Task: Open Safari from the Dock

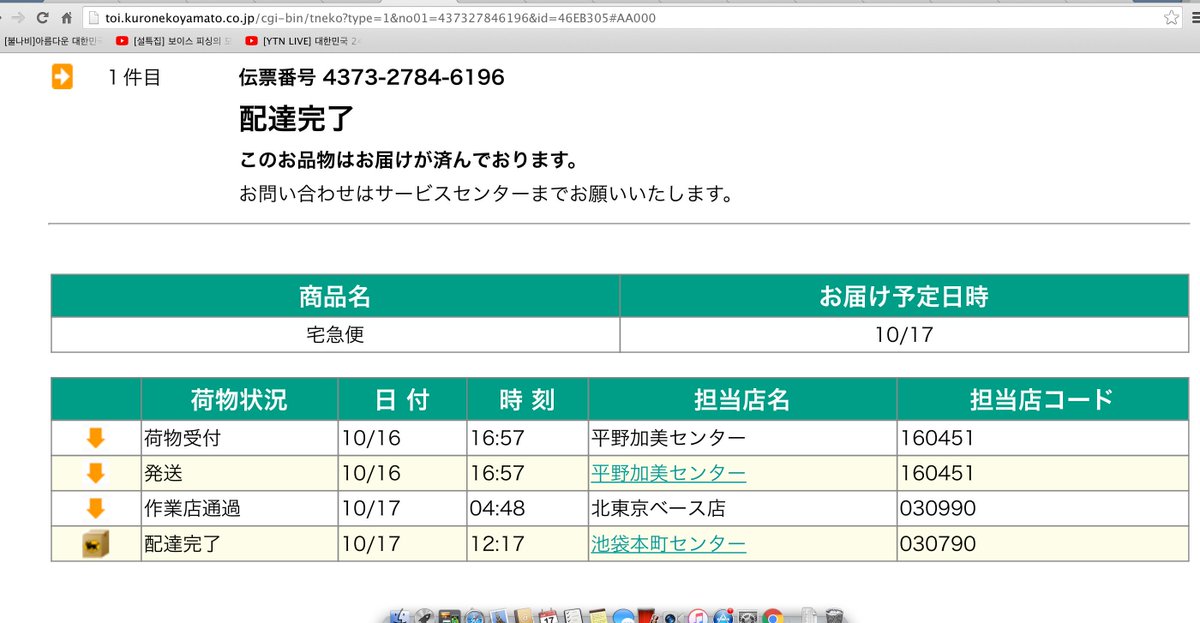Action: tap(474, 614)
